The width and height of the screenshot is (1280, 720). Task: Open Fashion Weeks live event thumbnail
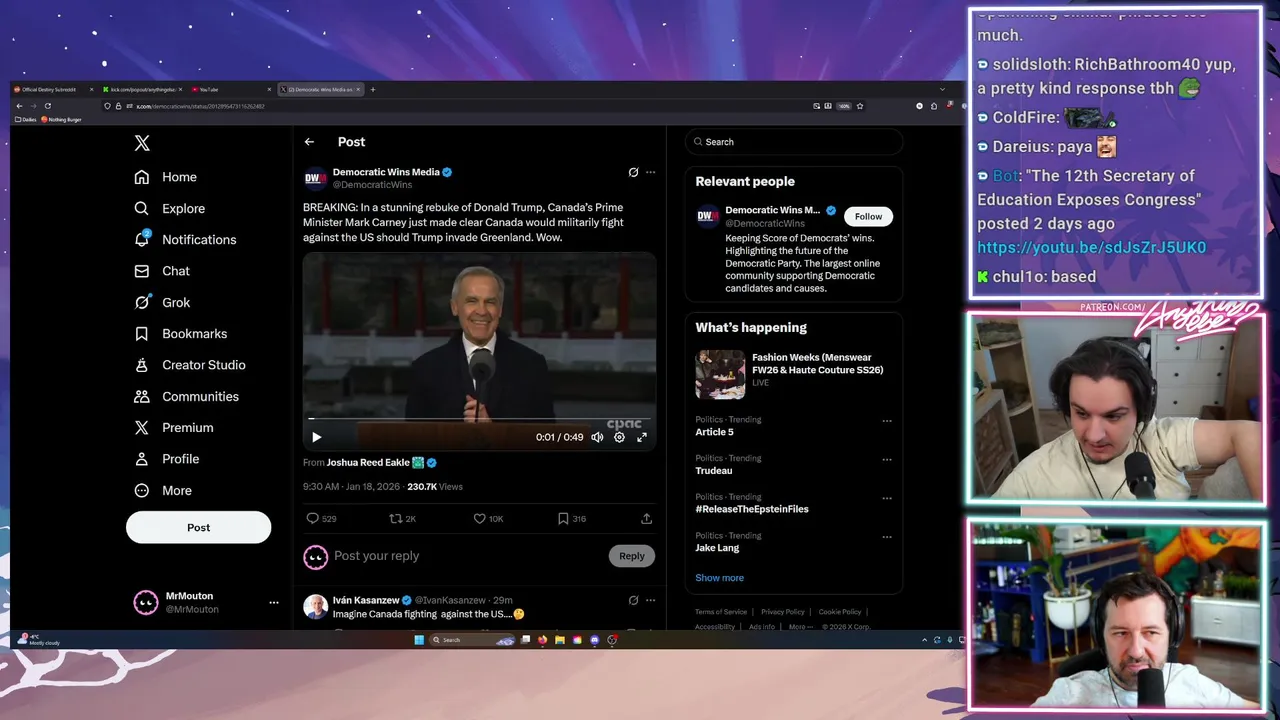[x=720, y=375]
